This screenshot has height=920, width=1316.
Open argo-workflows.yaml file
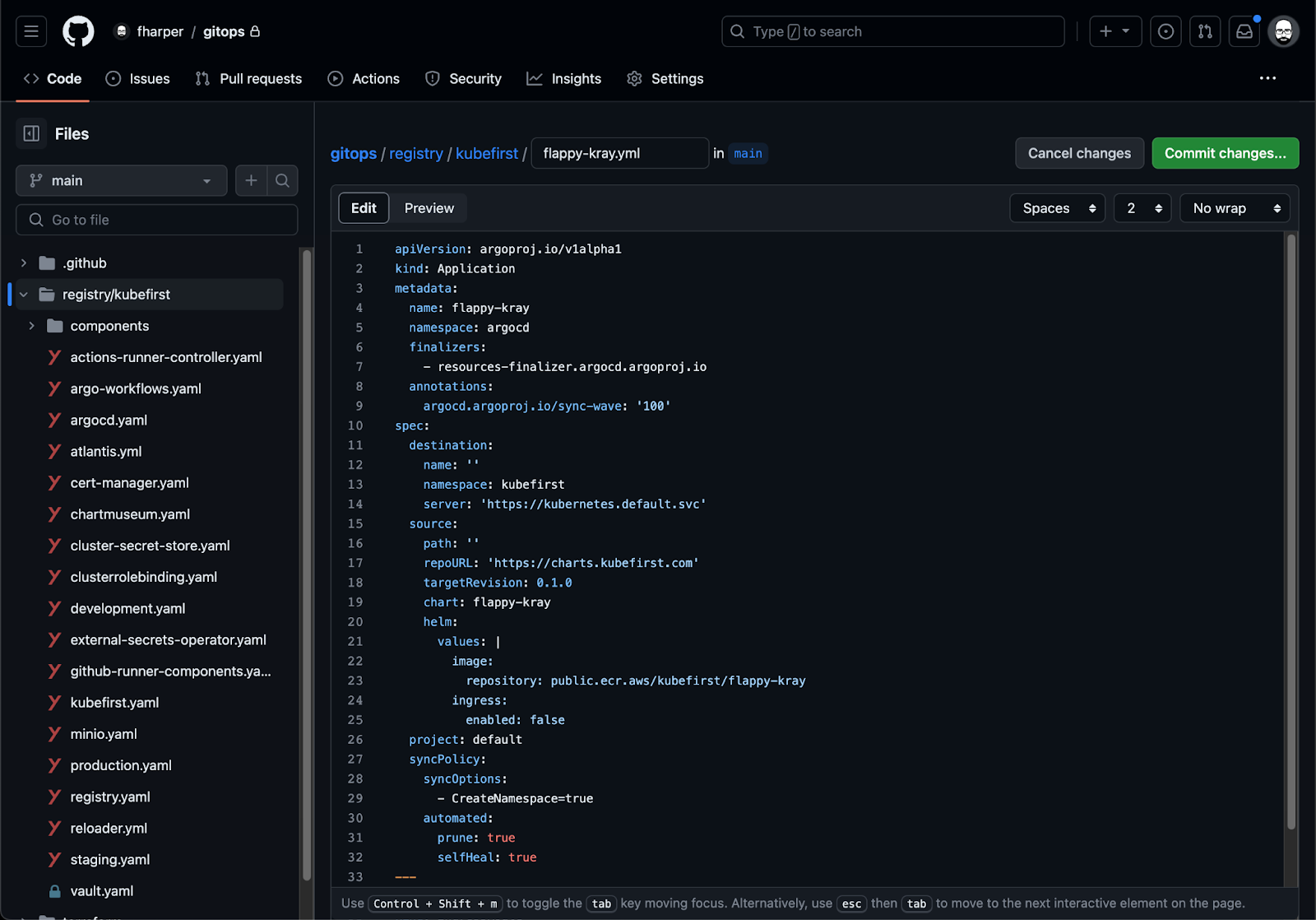click(136, 388)
